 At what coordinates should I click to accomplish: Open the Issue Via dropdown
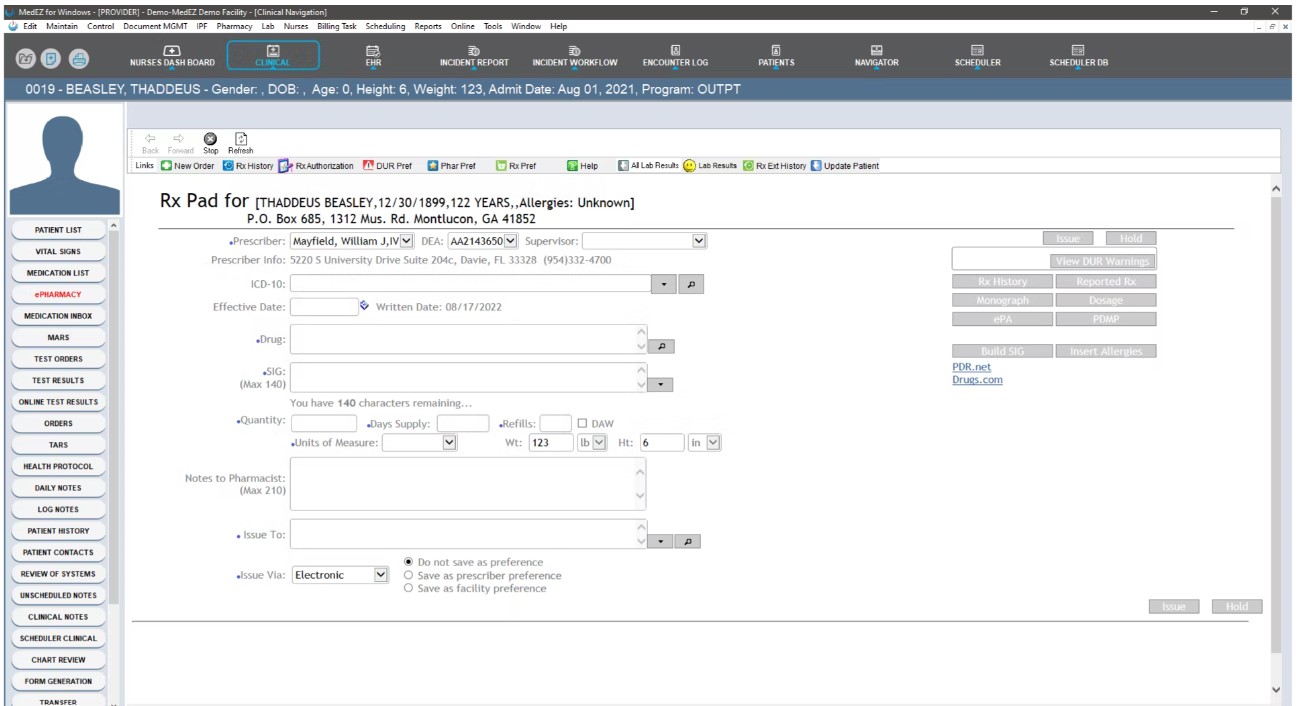380,575
